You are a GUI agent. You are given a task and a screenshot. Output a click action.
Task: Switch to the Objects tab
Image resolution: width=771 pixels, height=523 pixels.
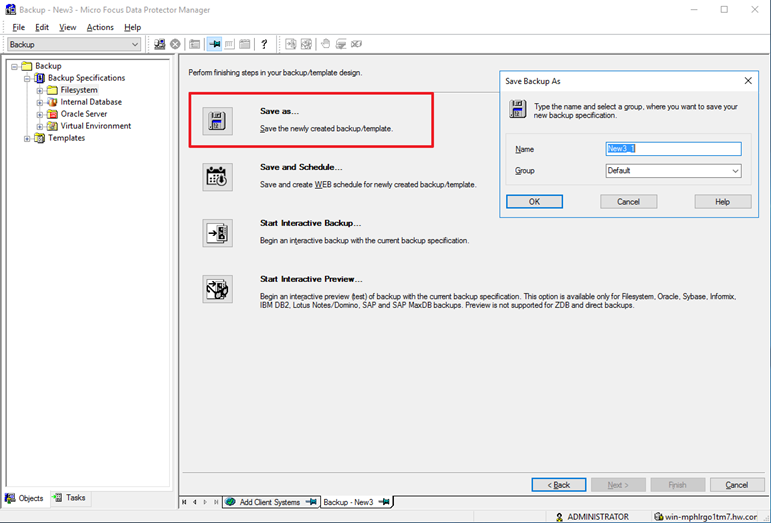[25, 498]
